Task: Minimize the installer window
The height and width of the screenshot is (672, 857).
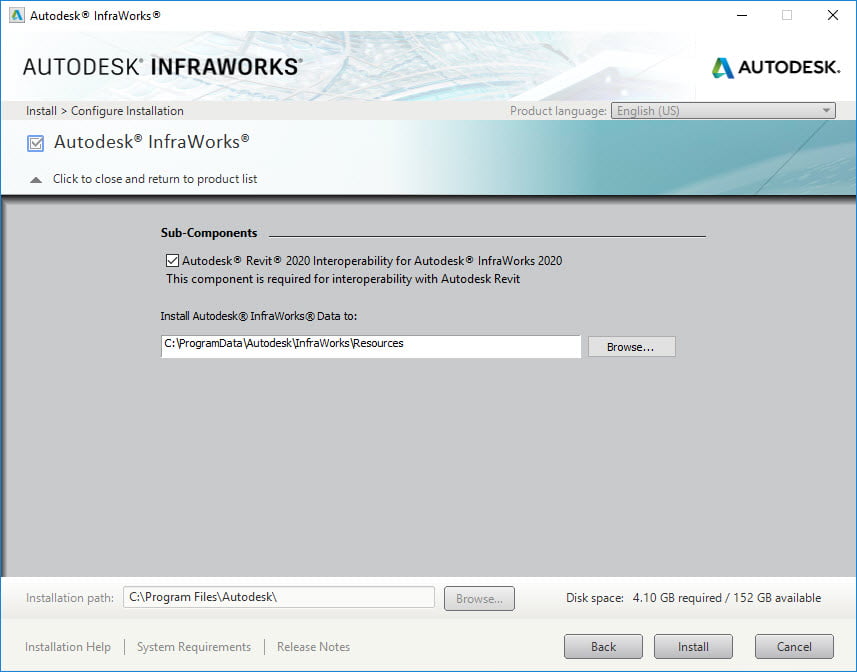Action: coord(742,15)
